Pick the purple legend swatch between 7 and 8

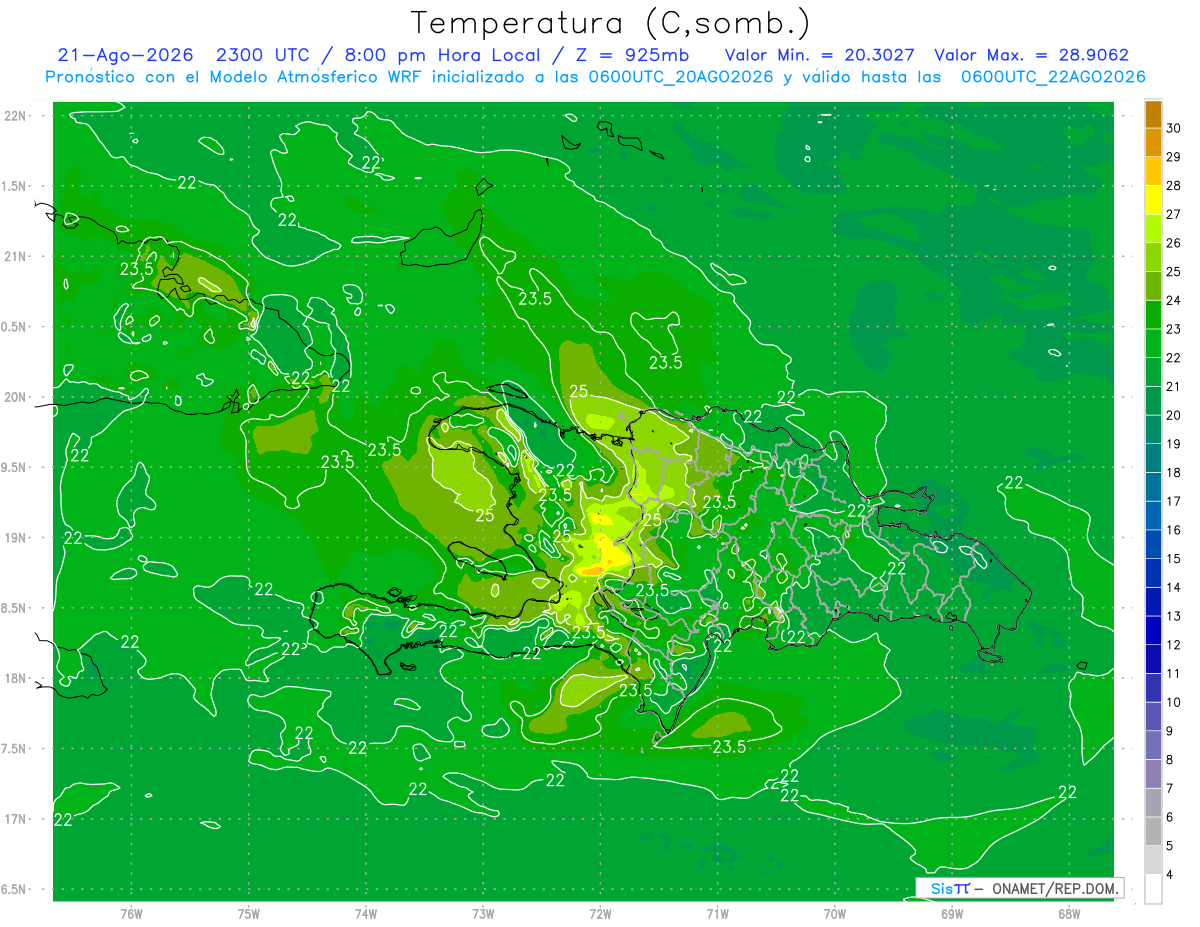[1153, 774]
